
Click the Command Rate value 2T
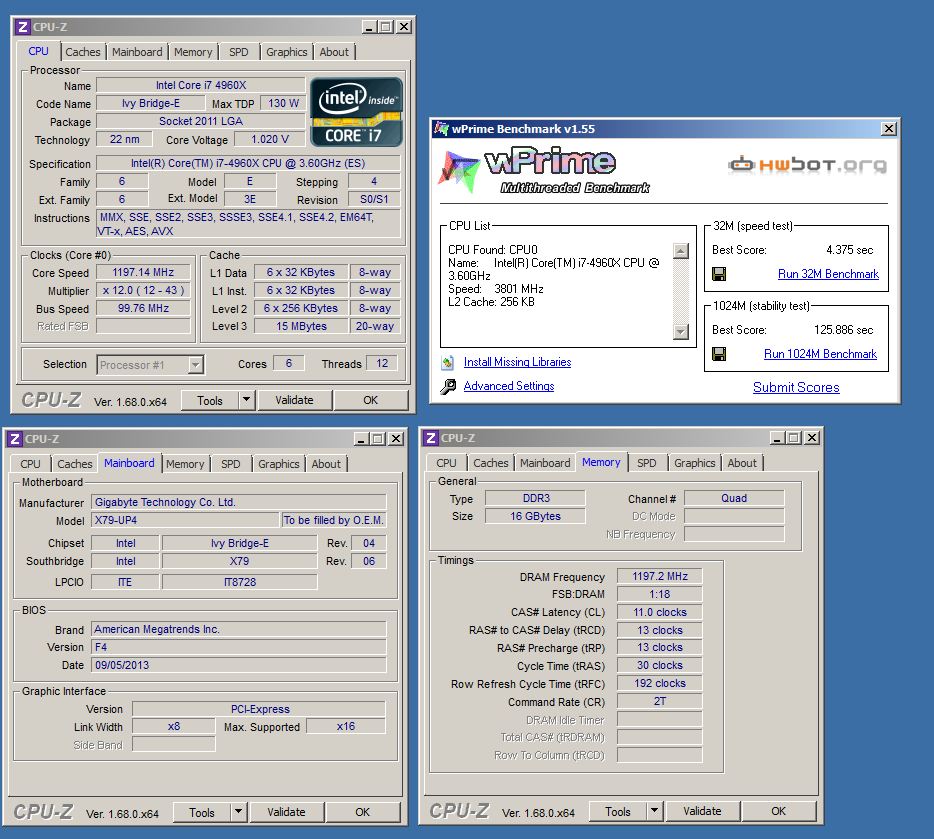pyautogui.click(x=659, y=701)
